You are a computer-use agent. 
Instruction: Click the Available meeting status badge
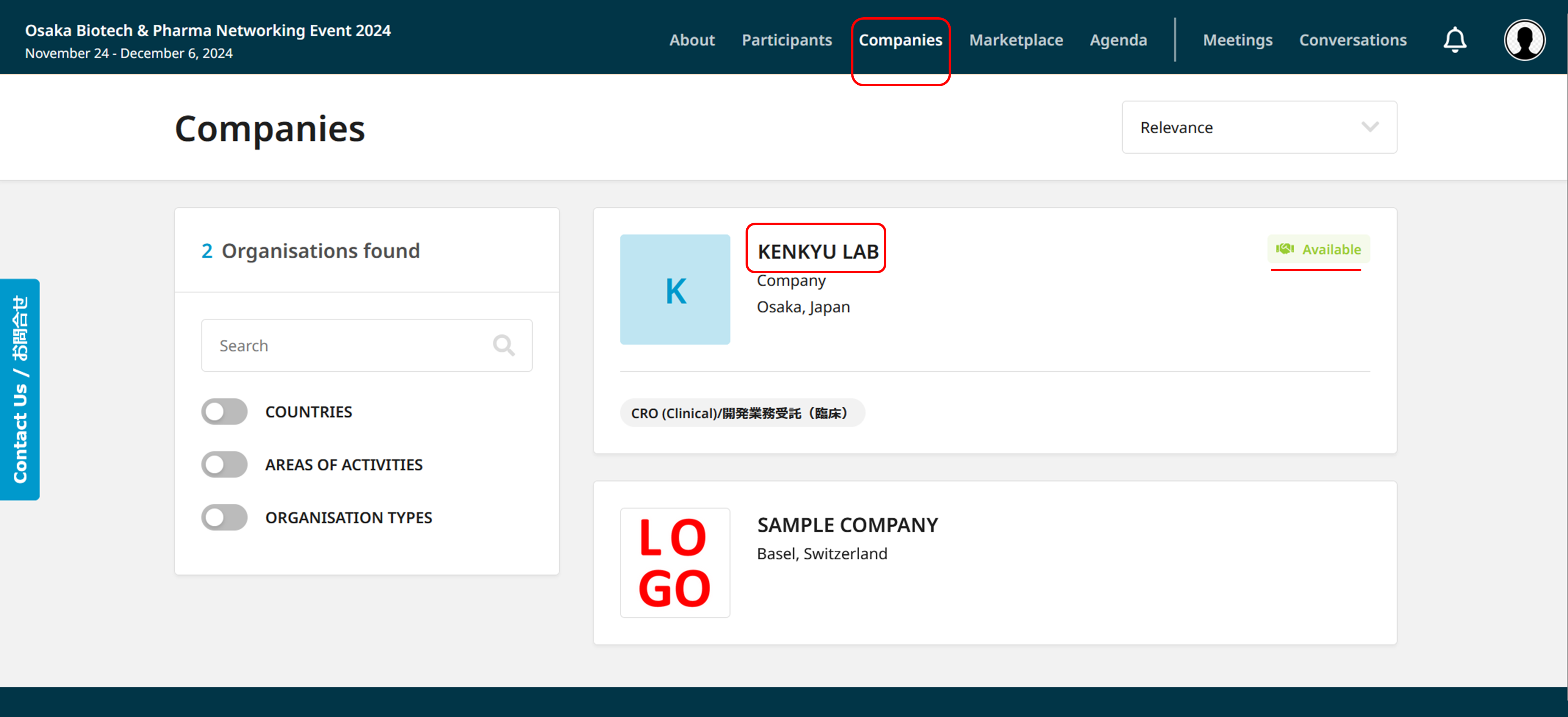[x=1318, y=249]
